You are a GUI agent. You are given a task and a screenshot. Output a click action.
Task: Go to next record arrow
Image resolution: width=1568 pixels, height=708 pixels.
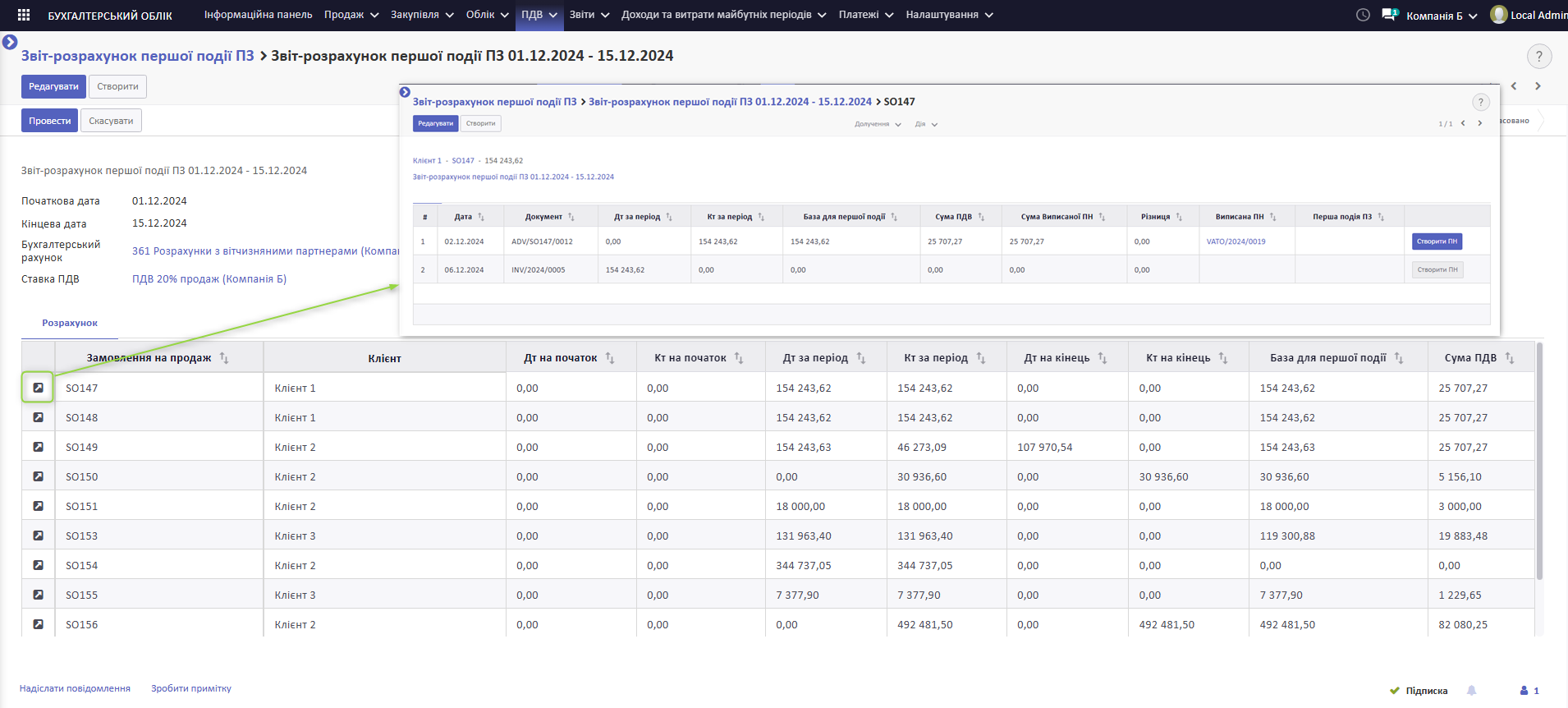pyautogui.click(x=1538, y=86)
